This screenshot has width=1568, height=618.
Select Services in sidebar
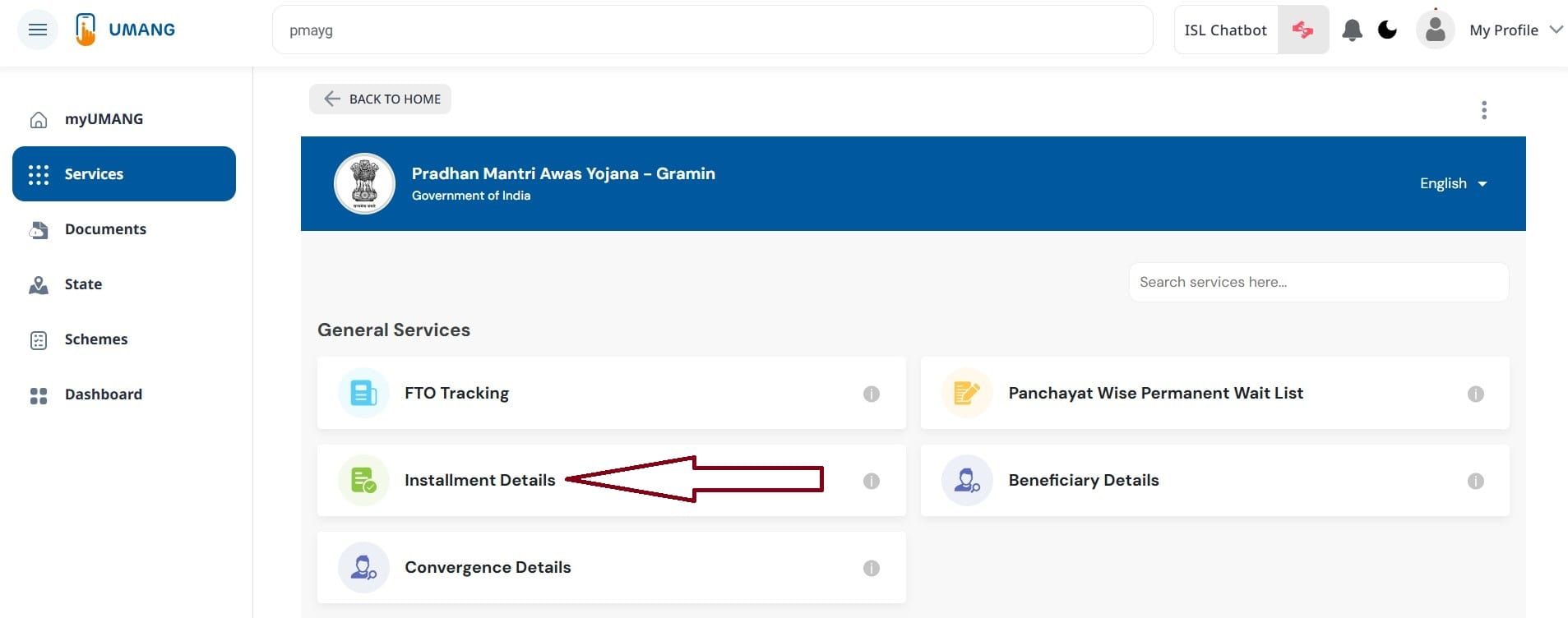pyautogui.click(x=124, y=174)
